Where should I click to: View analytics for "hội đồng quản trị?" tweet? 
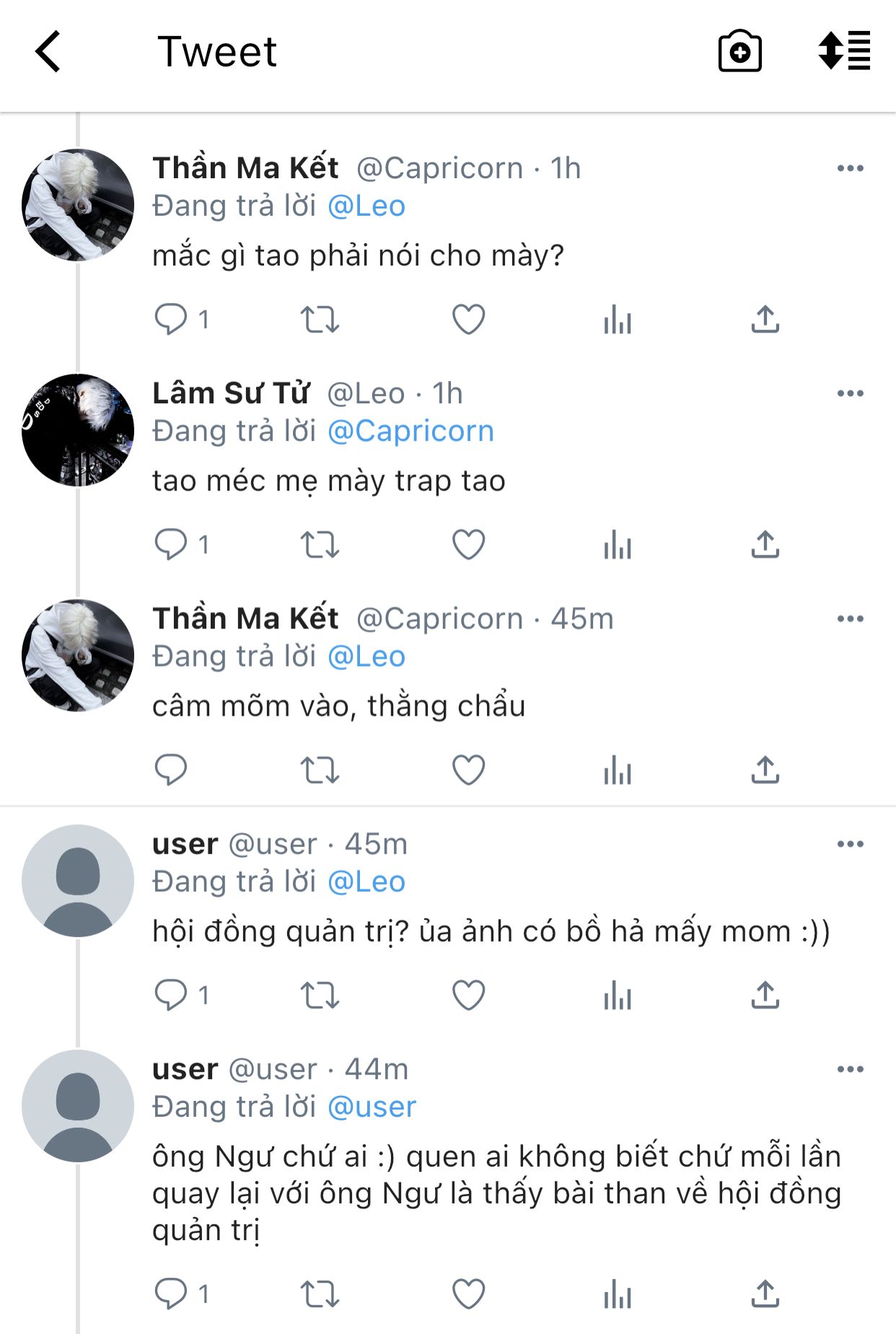[617, 996]
